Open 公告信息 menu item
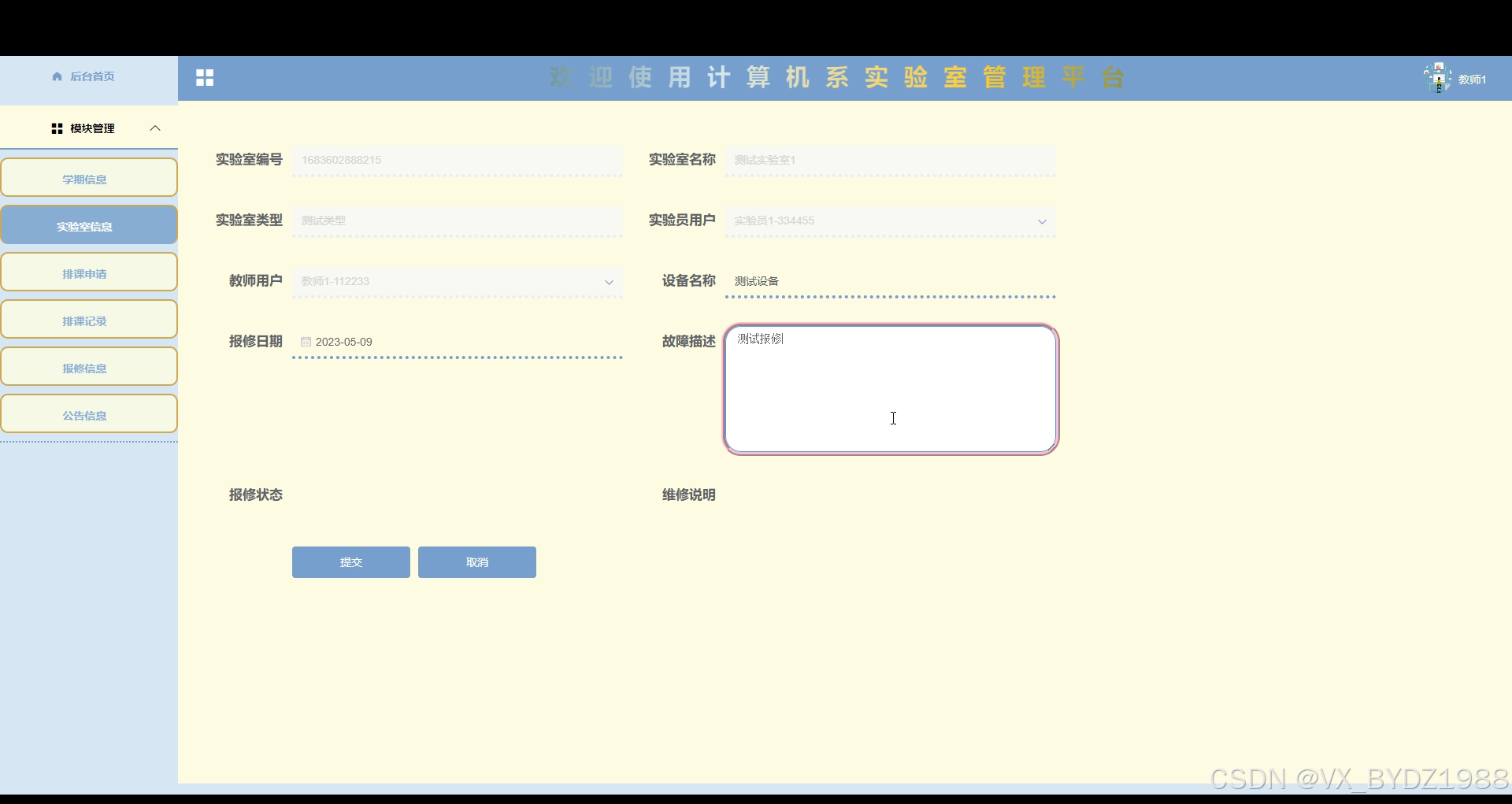1512x804 pixels. [89, 413]
